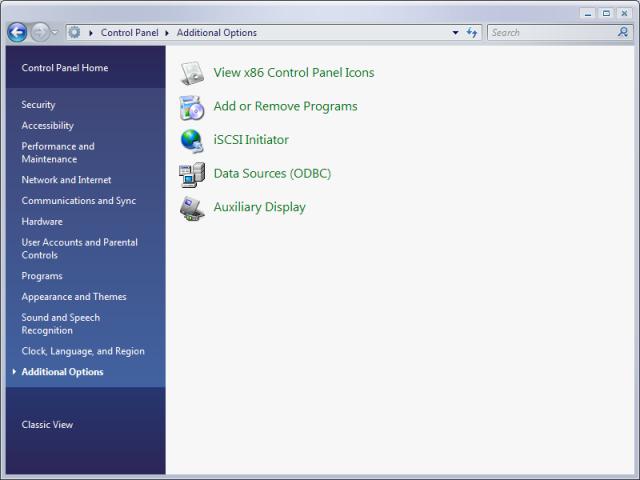Open Network and Internet category

(x=67, y=180)
